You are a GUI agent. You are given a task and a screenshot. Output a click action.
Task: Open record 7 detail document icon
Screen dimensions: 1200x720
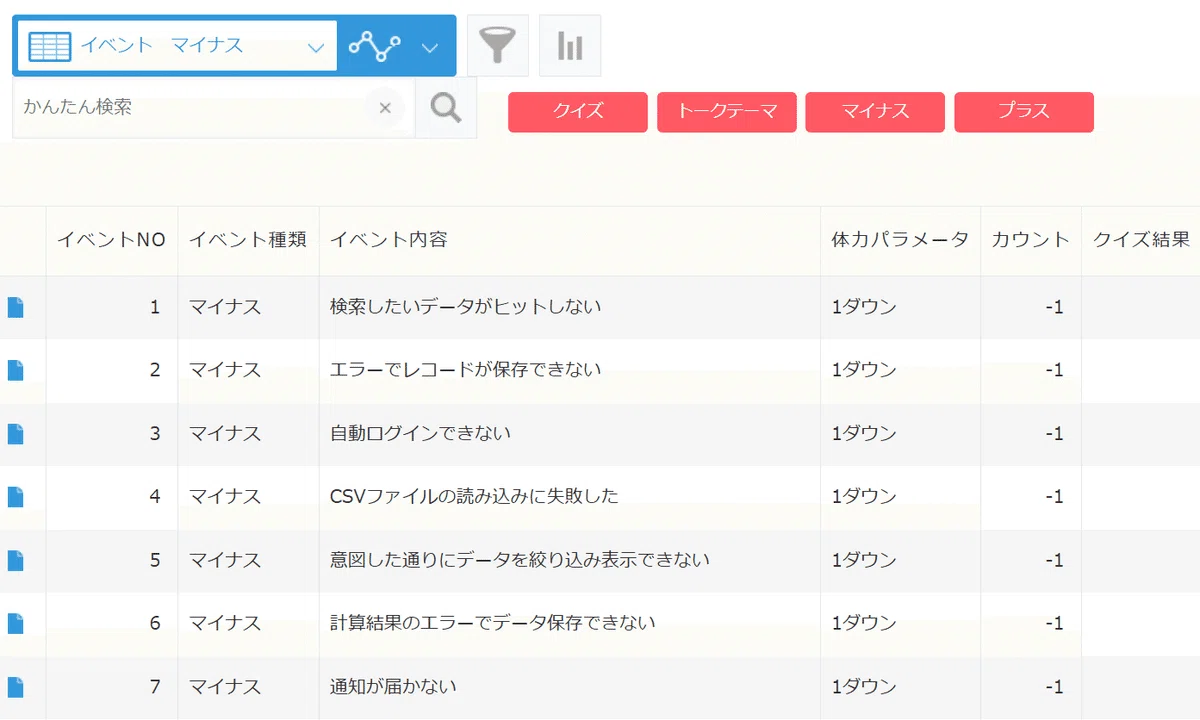pyautogui.click(x=15, y=687)
